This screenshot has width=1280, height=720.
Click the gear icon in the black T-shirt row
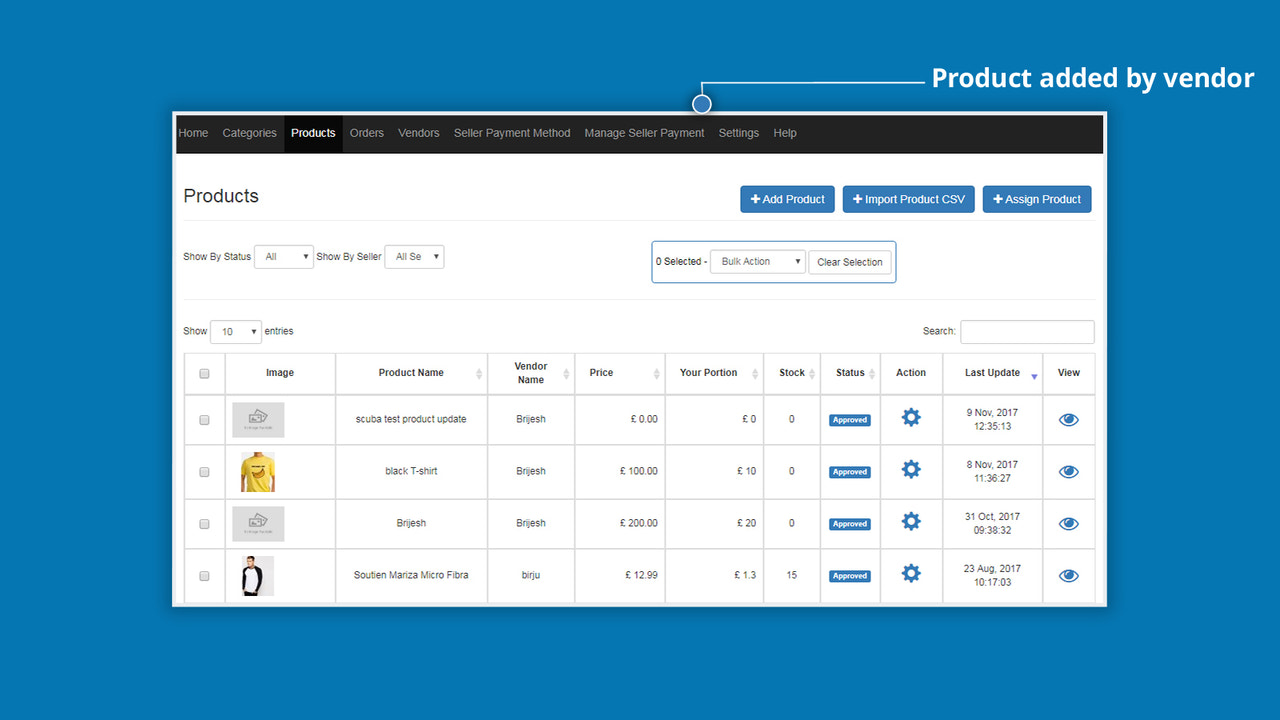pos(911,471)
